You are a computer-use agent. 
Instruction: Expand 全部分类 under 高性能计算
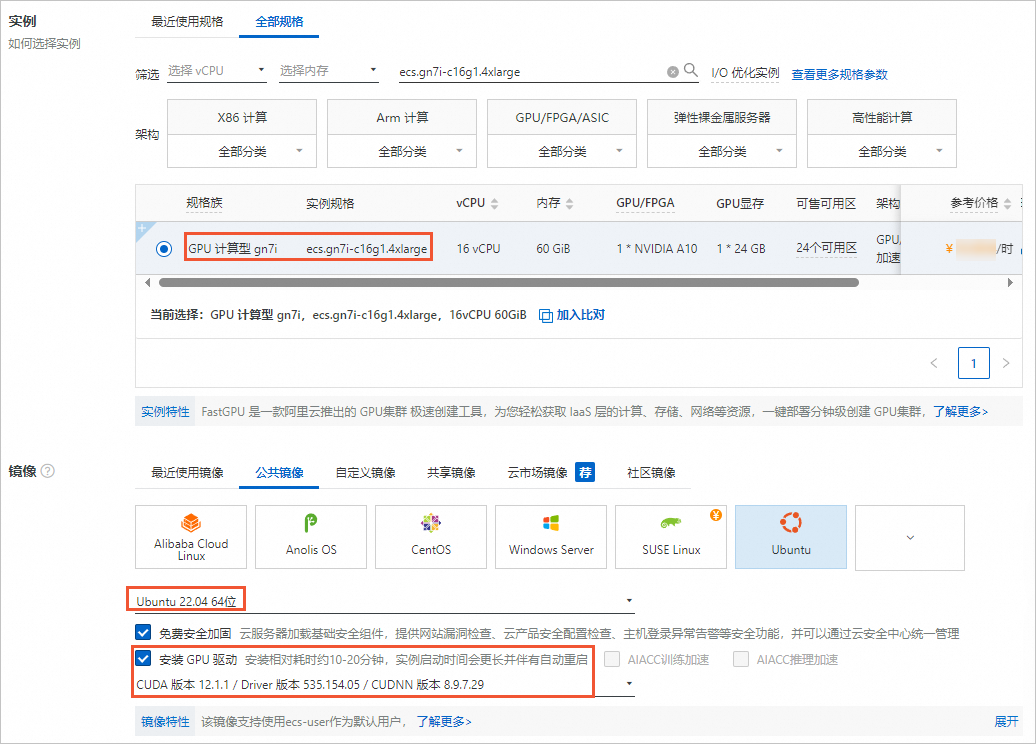point(881,151)
